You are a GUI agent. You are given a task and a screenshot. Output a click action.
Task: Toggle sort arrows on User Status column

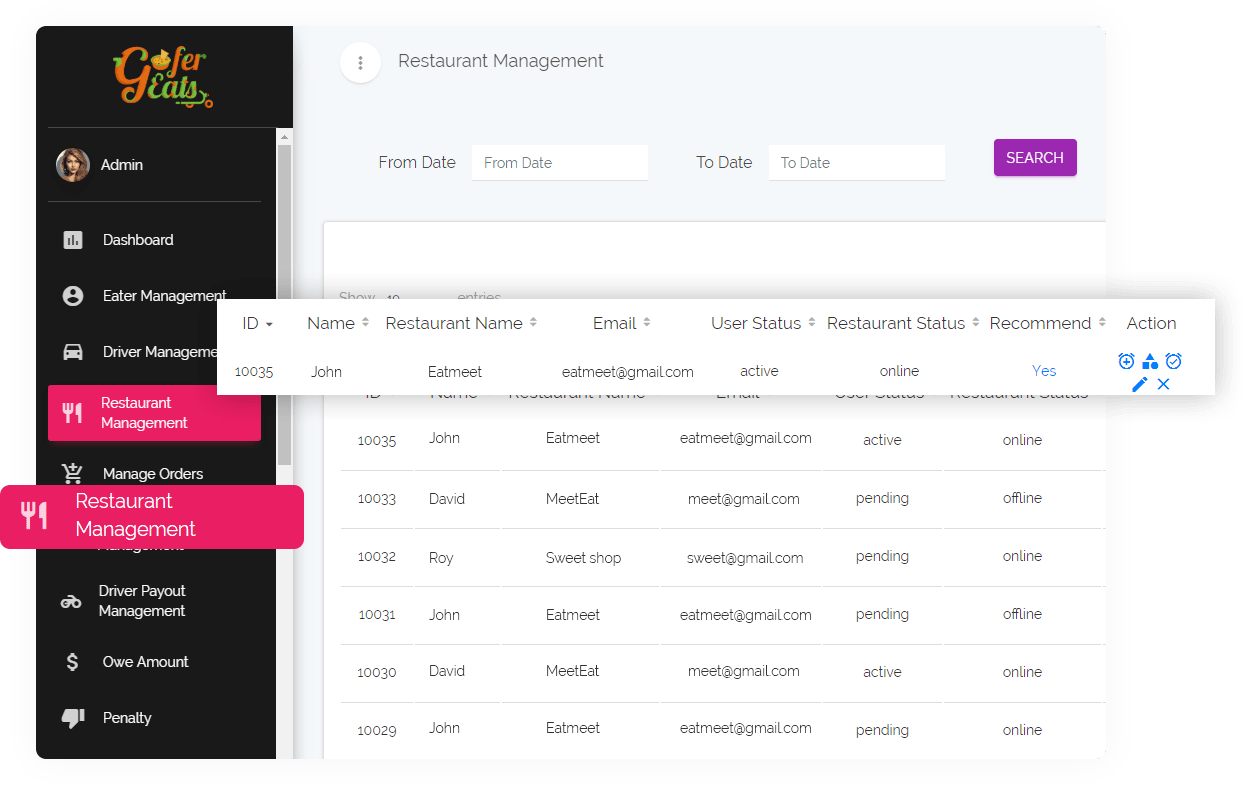(x=811, y=323)
